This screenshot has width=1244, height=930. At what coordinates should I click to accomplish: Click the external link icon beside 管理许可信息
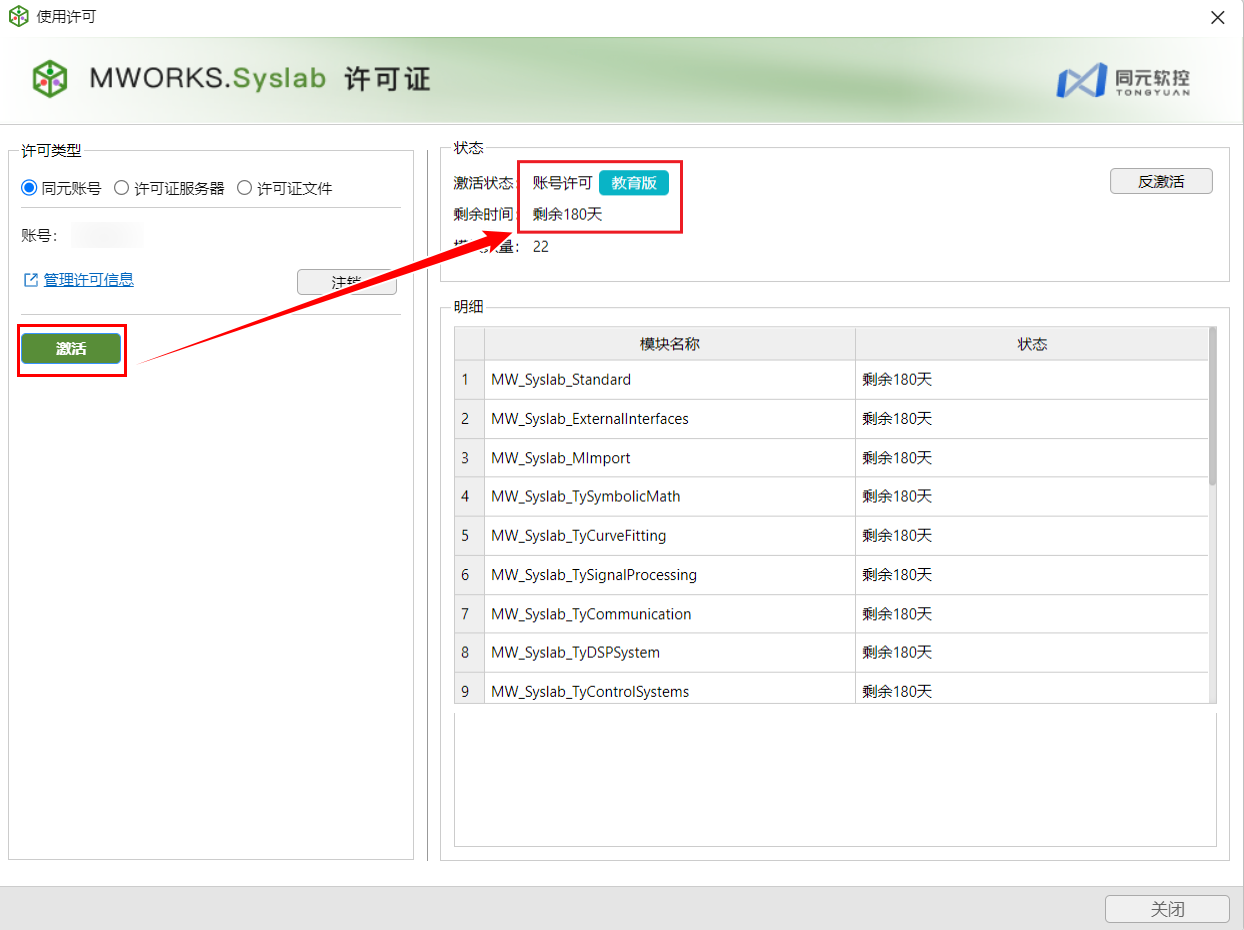click(30, 280)
